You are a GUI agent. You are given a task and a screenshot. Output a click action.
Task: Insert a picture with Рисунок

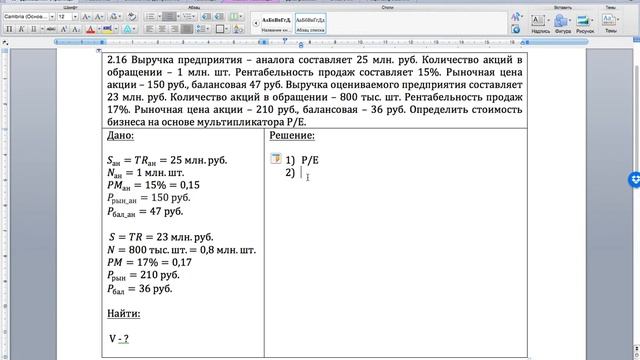pos(584,24)
